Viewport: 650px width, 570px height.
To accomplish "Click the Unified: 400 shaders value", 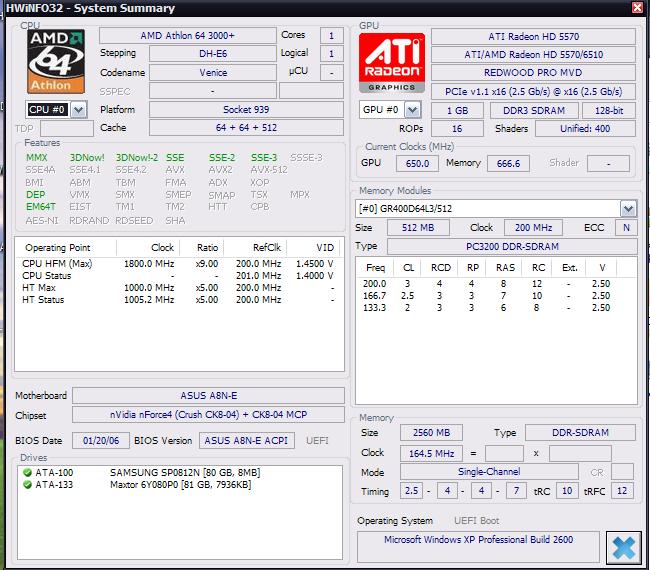I will pos(585,129).
